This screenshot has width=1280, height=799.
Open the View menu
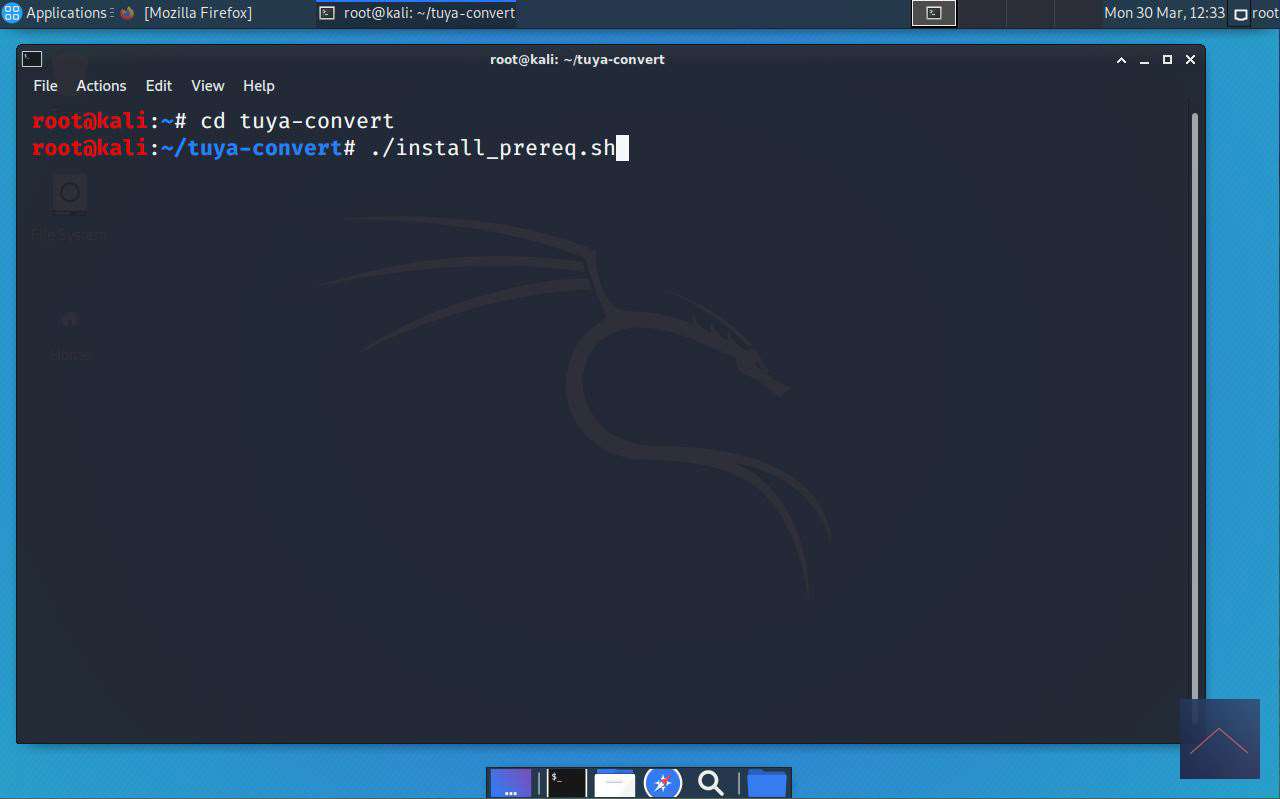tap(208, 86)
